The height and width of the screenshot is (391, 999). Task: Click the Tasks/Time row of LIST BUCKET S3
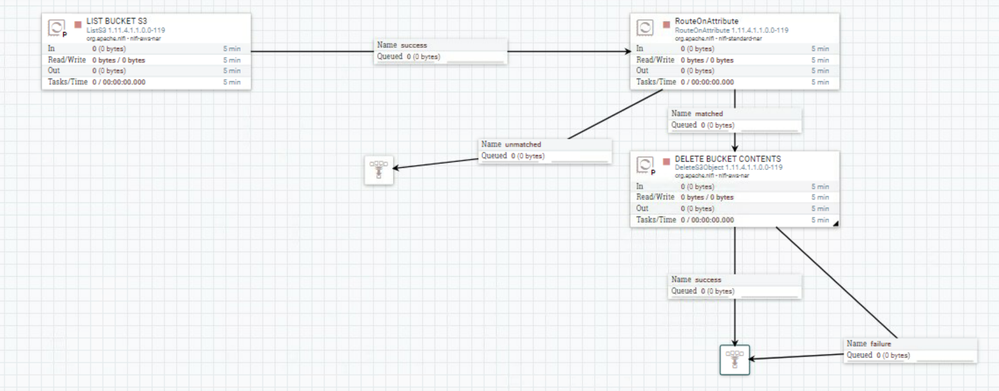147,82
